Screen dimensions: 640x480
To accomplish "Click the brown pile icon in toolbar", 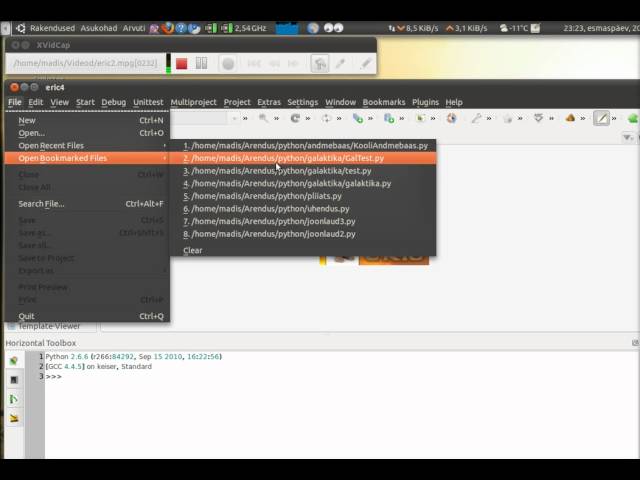I will point(570,118).
